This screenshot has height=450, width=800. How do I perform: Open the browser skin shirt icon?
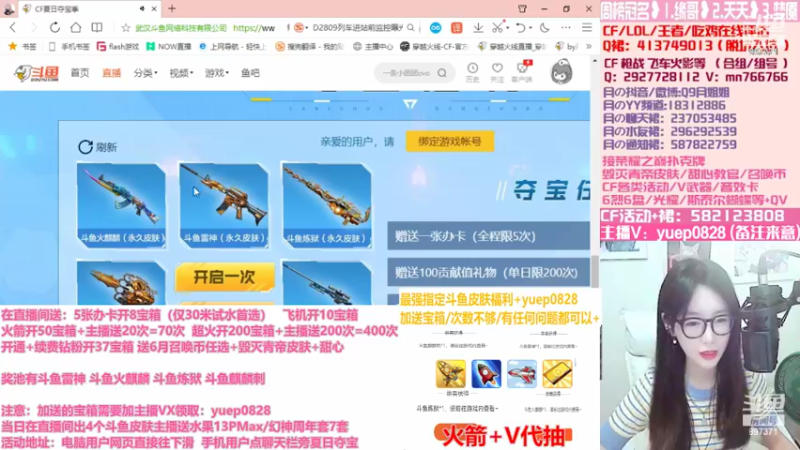[522, 9]
